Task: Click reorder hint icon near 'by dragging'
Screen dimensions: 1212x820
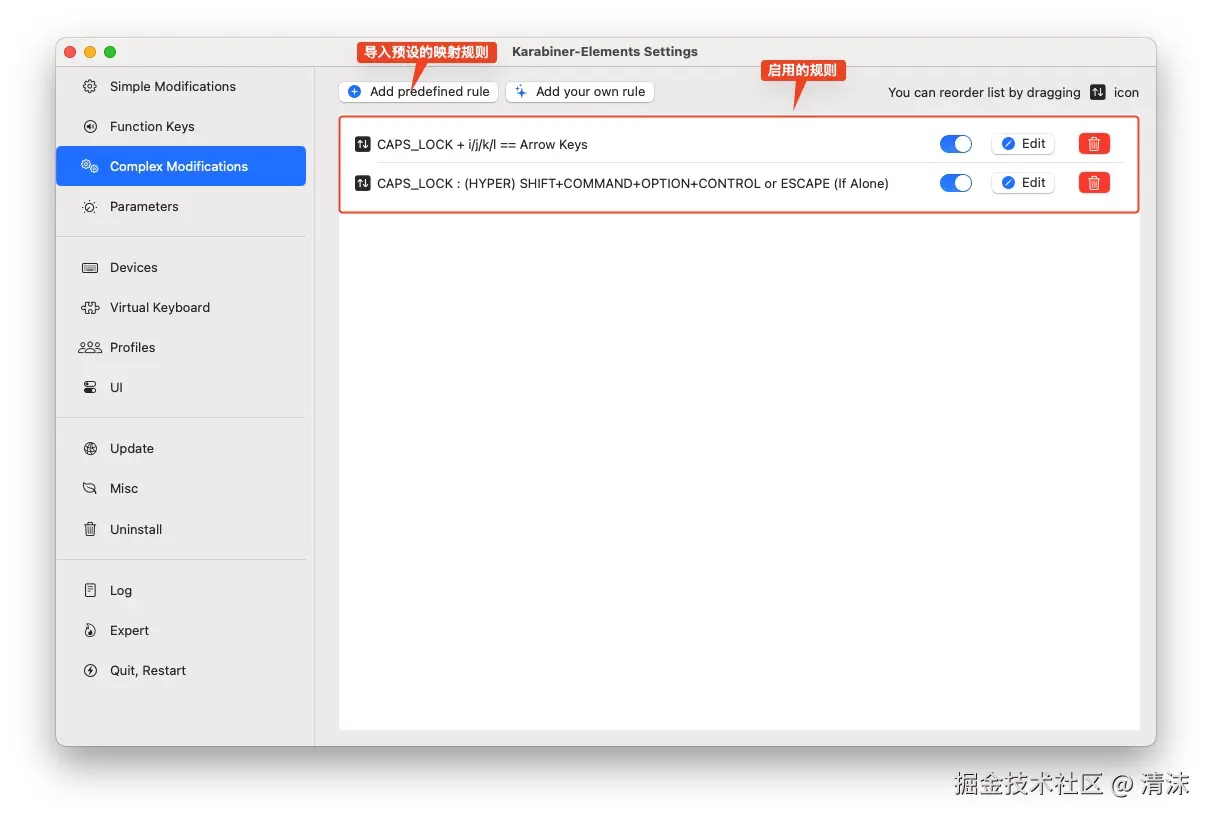Action: pyautogui.click(x=1098, y=92)
